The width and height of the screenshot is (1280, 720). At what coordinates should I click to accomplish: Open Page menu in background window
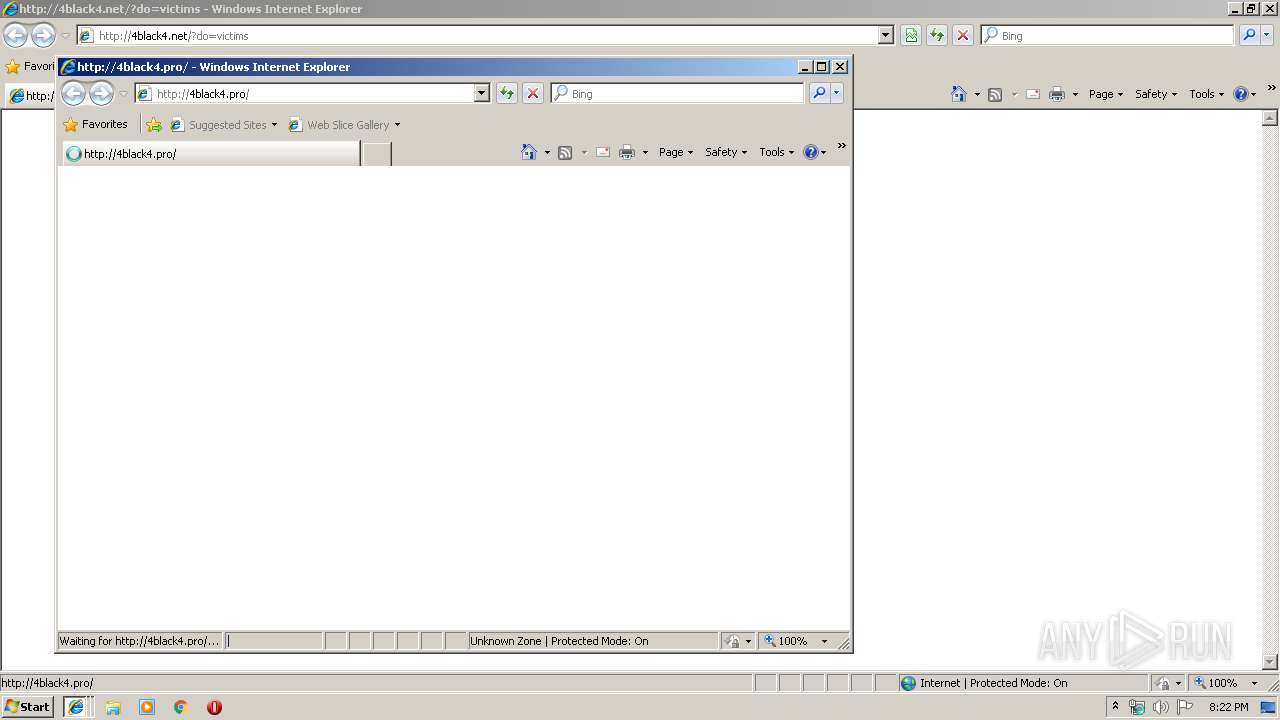1106,94
